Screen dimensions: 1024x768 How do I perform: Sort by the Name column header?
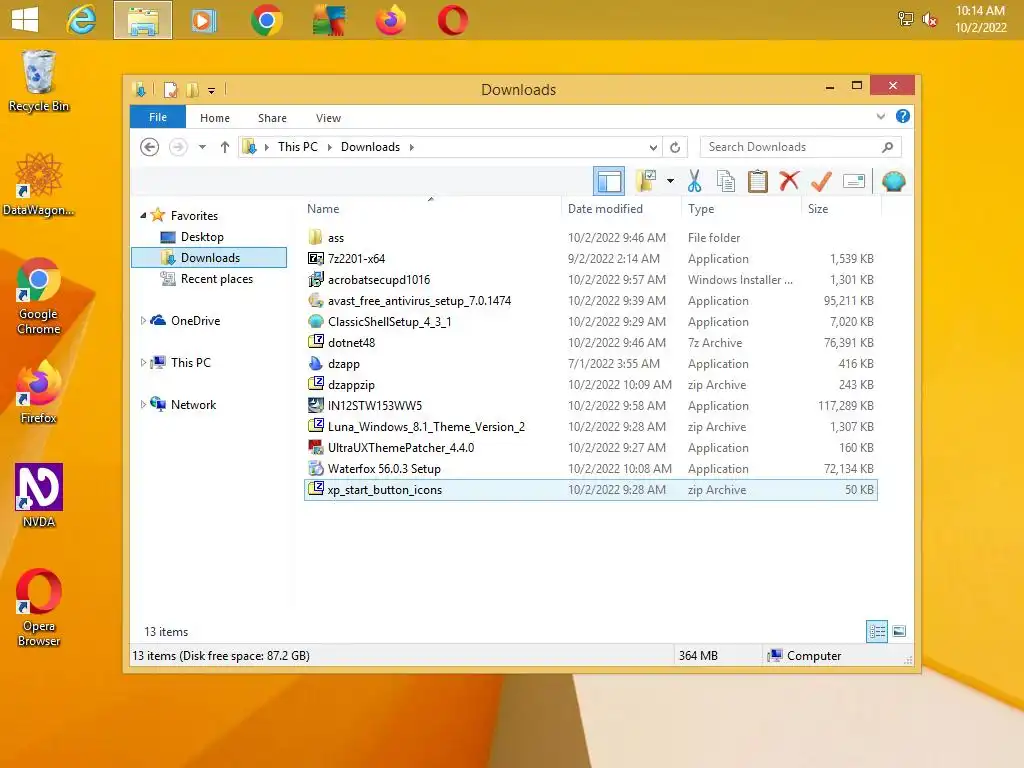pyautogui.click(x=432, y=209)
